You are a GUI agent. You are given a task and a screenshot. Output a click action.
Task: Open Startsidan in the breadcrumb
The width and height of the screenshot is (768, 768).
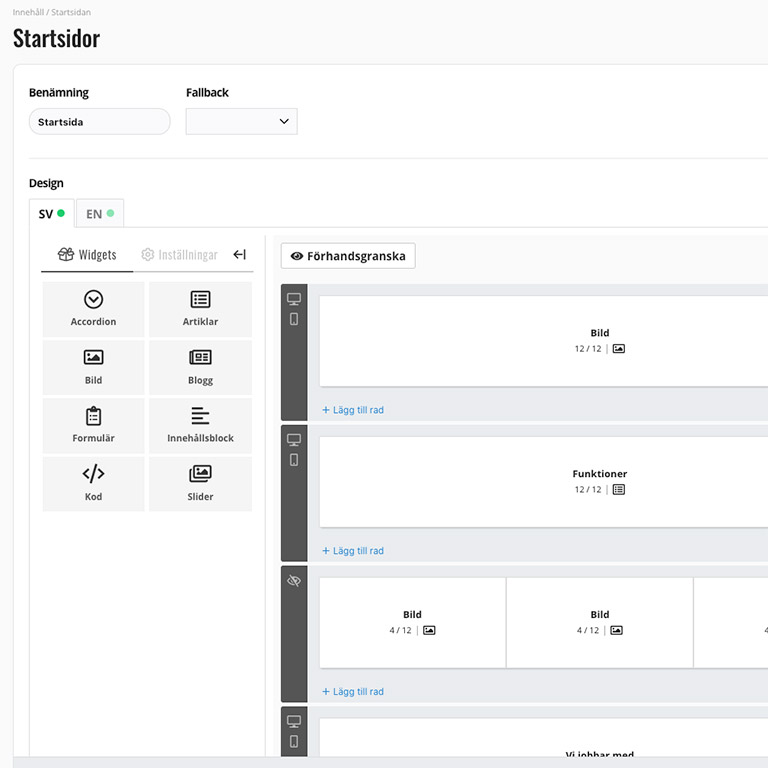point(71,12)
